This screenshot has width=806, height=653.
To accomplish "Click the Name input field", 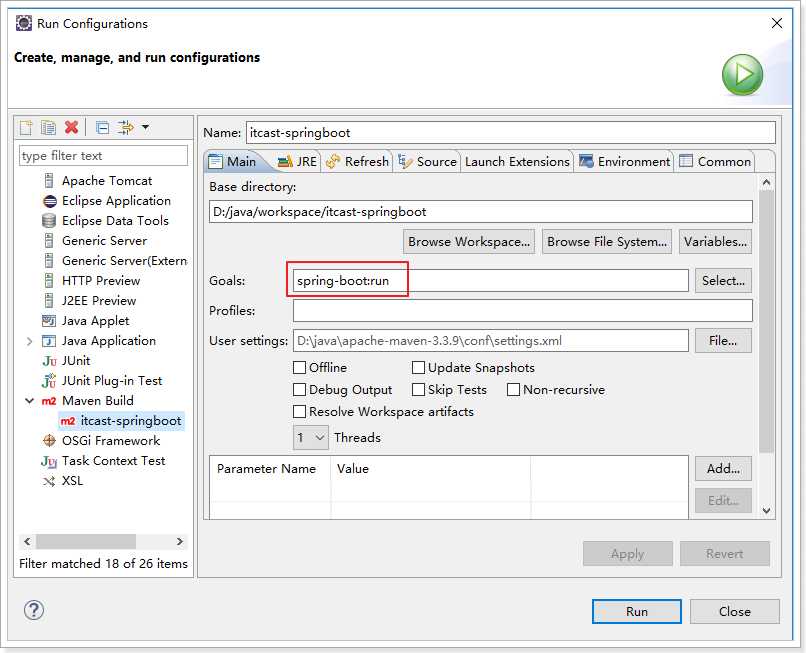I will coord(510,133).
